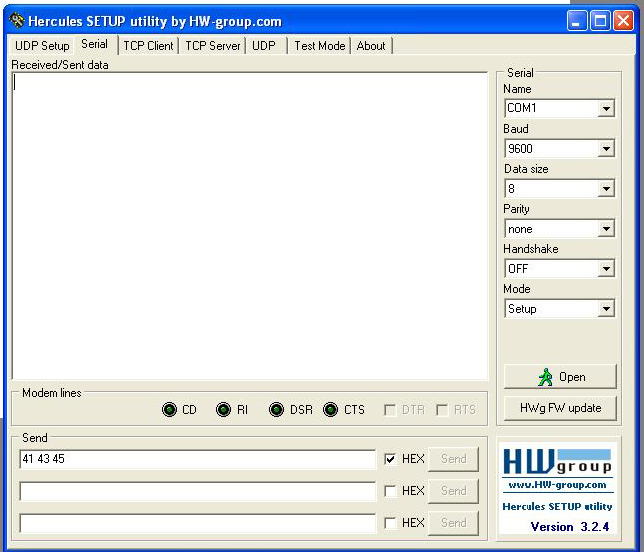Click the third empty send input field
This screenshot has height=552, width=644.
click(198, 523)
